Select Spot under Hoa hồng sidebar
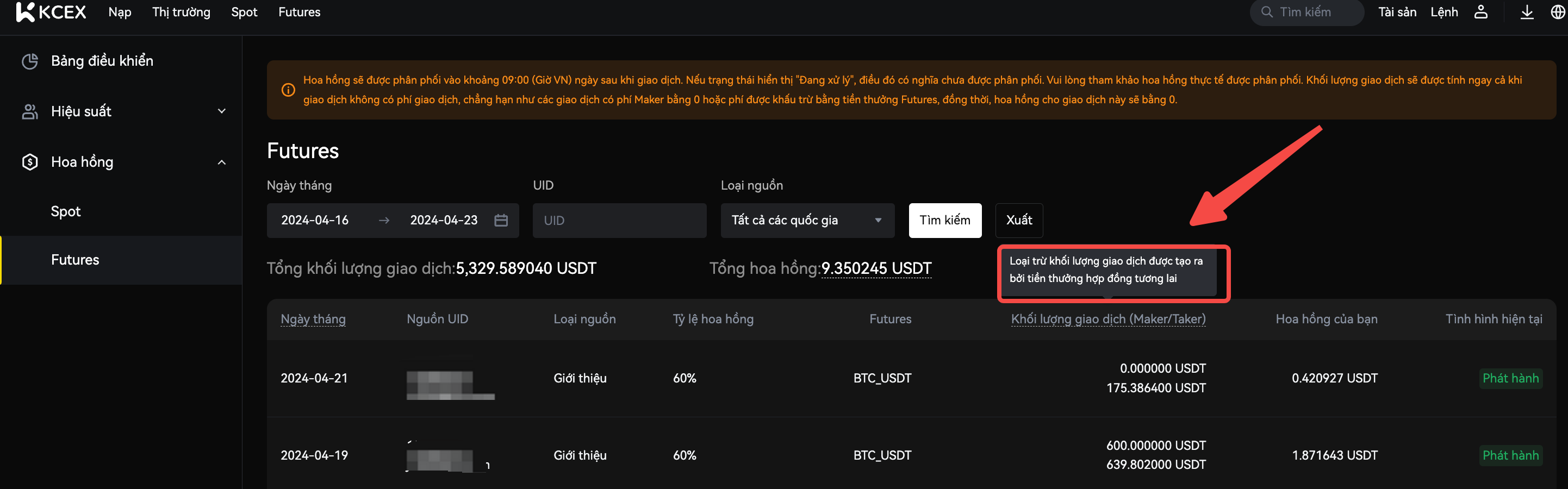 [66, 211]
